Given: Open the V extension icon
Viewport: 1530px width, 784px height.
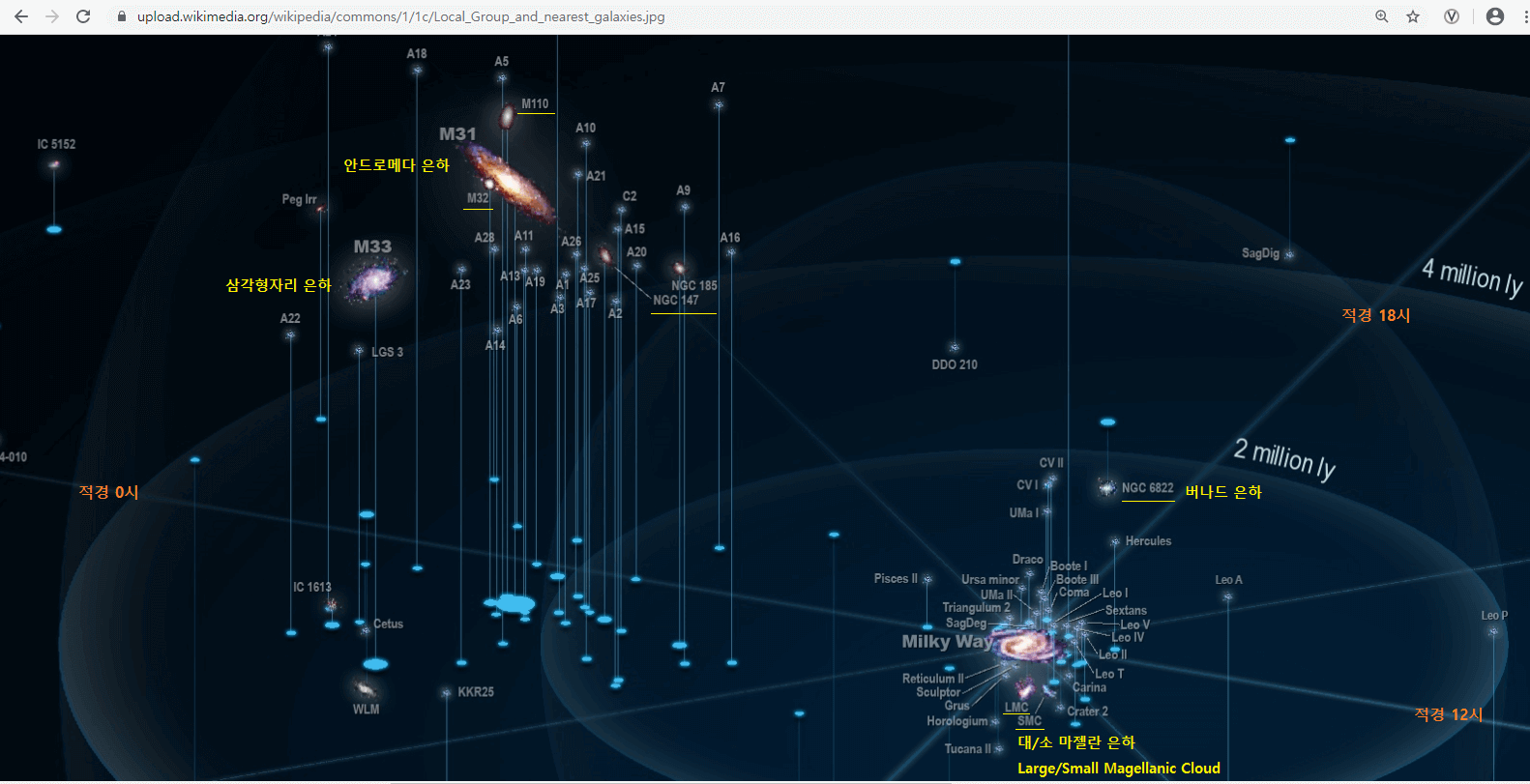Looking at the screenshot, I should pos(1452,16).
